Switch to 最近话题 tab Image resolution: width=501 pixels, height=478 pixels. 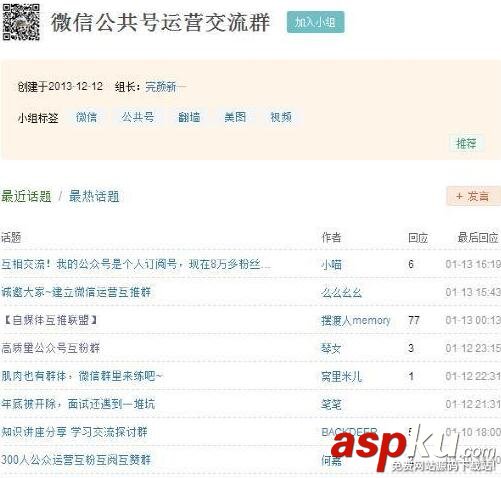26,196
